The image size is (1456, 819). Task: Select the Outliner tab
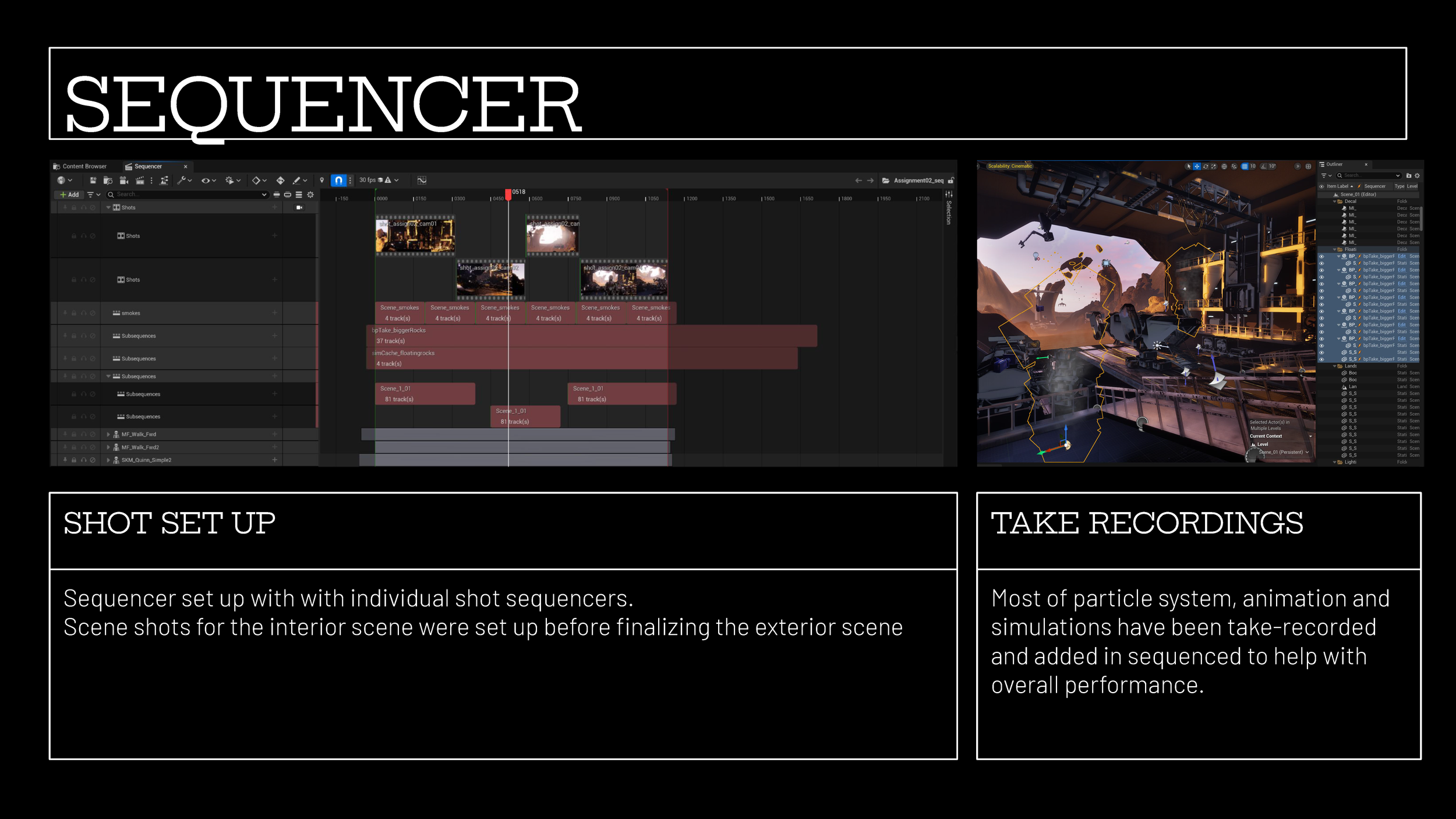[1334, 164]
